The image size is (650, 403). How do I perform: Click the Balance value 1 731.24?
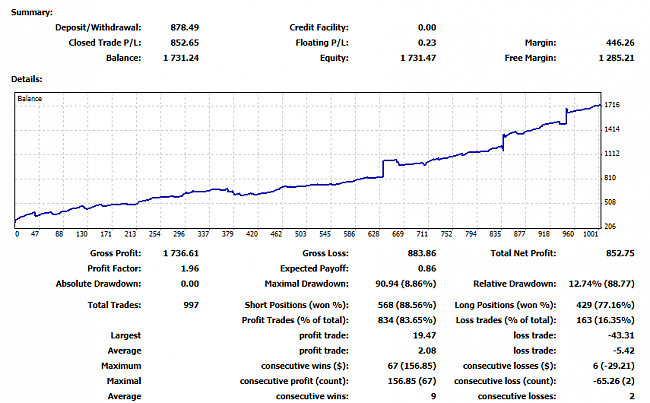[181, 58]
